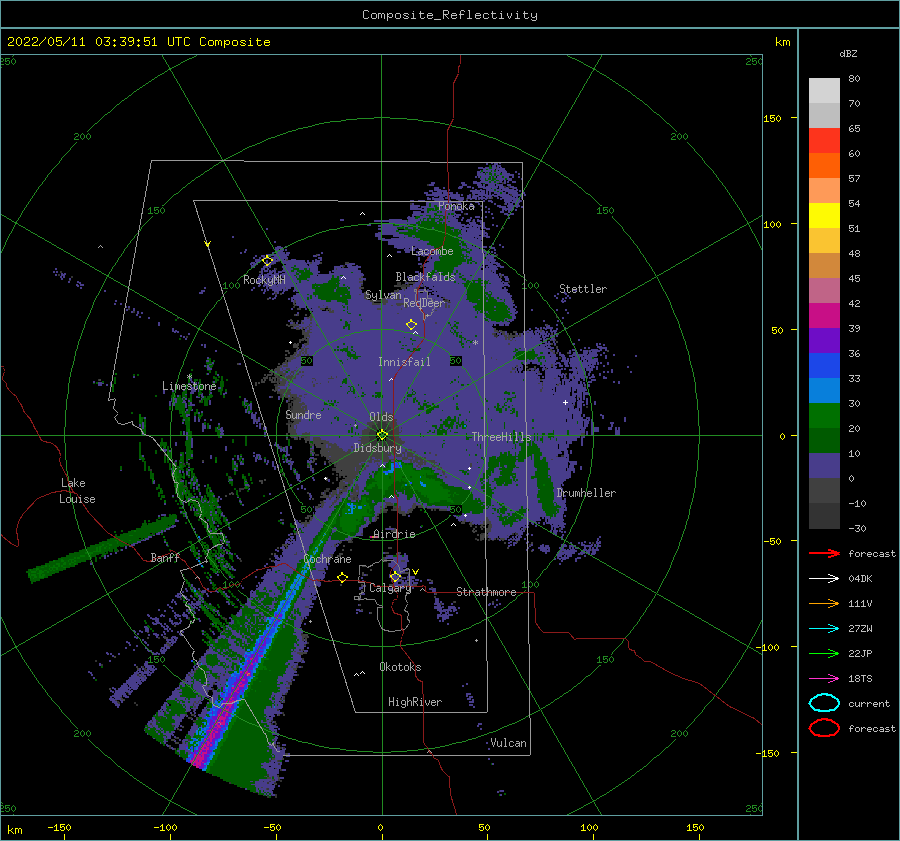Click the red forecast ellipse icon
The width and height of the screenshot is (900, 841).
coord(824,728)
